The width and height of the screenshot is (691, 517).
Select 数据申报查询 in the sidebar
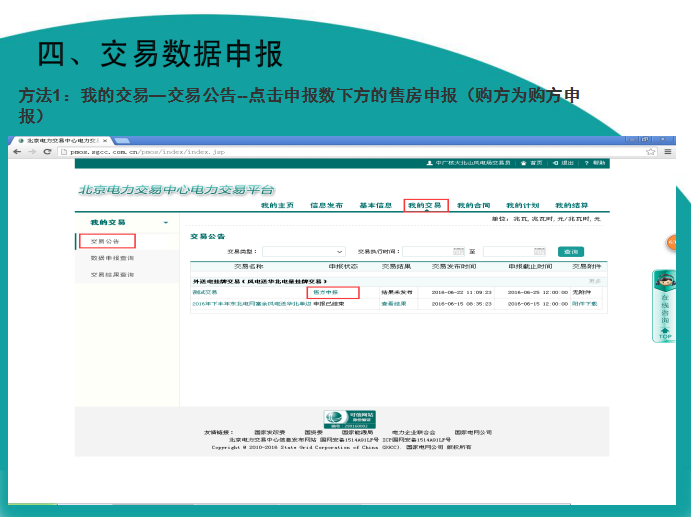(111, 258)
